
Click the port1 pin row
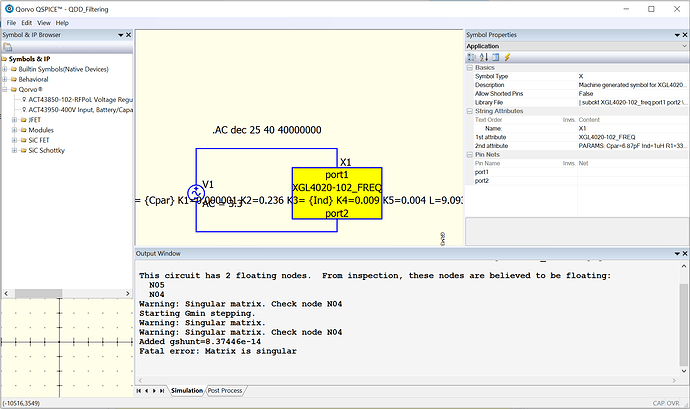click(576, 172)
